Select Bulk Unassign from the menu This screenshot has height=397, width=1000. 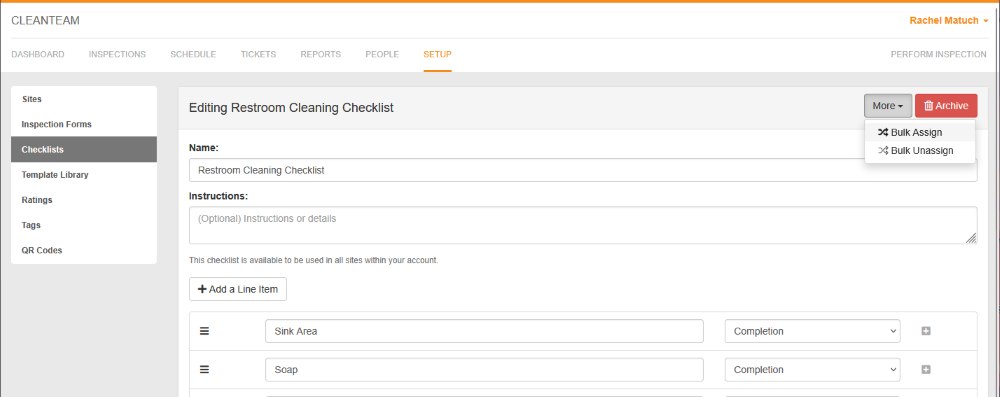[920, 151]
